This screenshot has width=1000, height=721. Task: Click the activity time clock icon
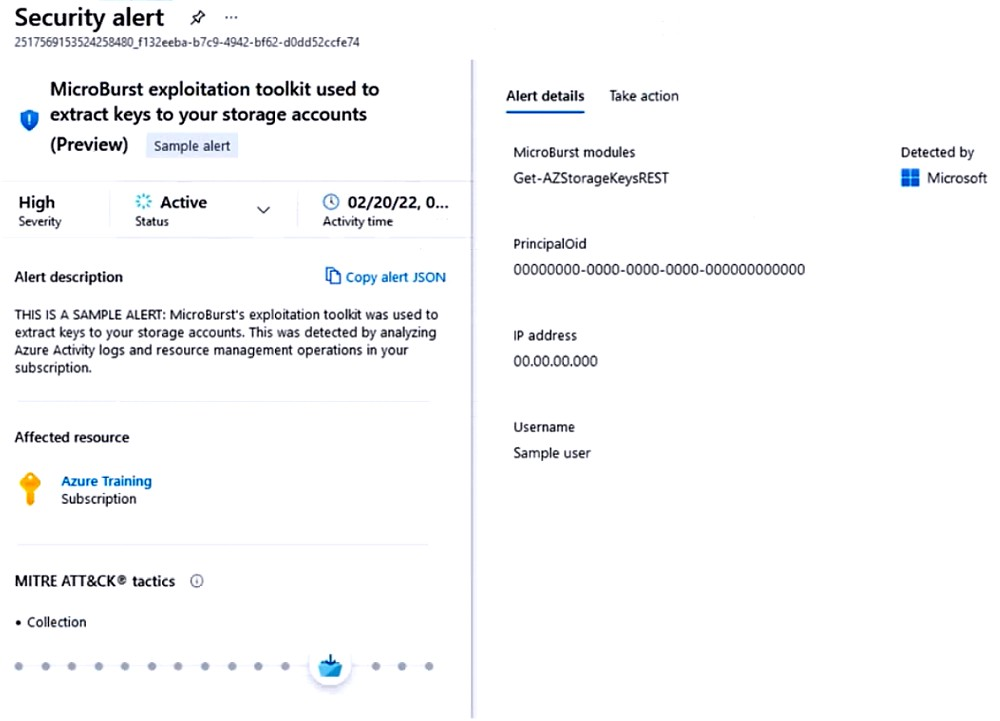tap(331, 202)
